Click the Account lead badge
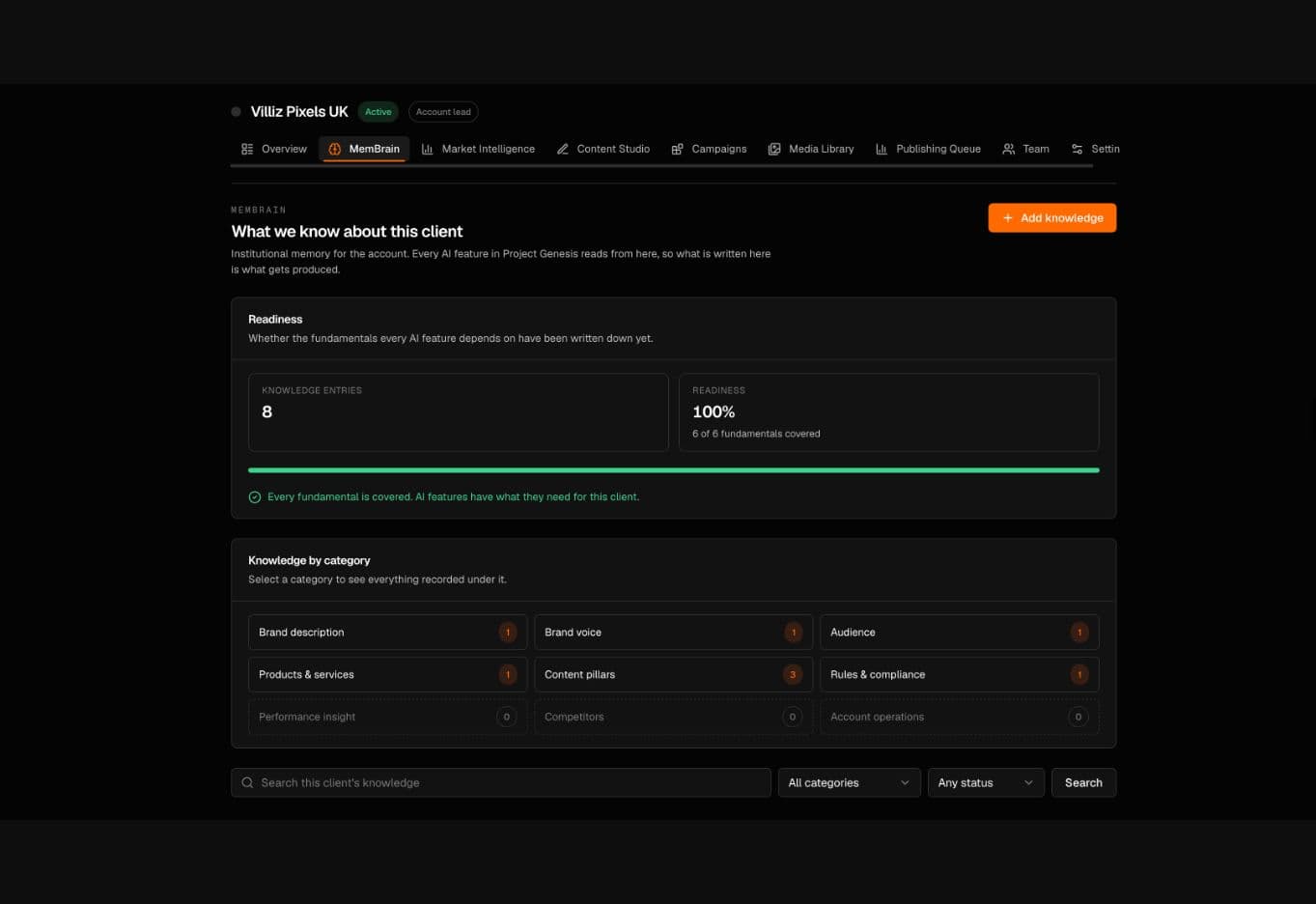This screenshot has height=904, width=1316. tap(443, 112)
